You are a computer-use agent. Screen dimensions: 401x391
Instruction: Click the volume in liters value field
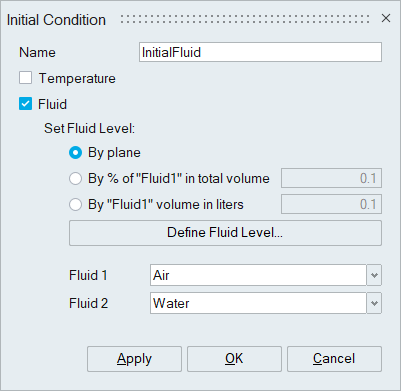click(331, 204)
